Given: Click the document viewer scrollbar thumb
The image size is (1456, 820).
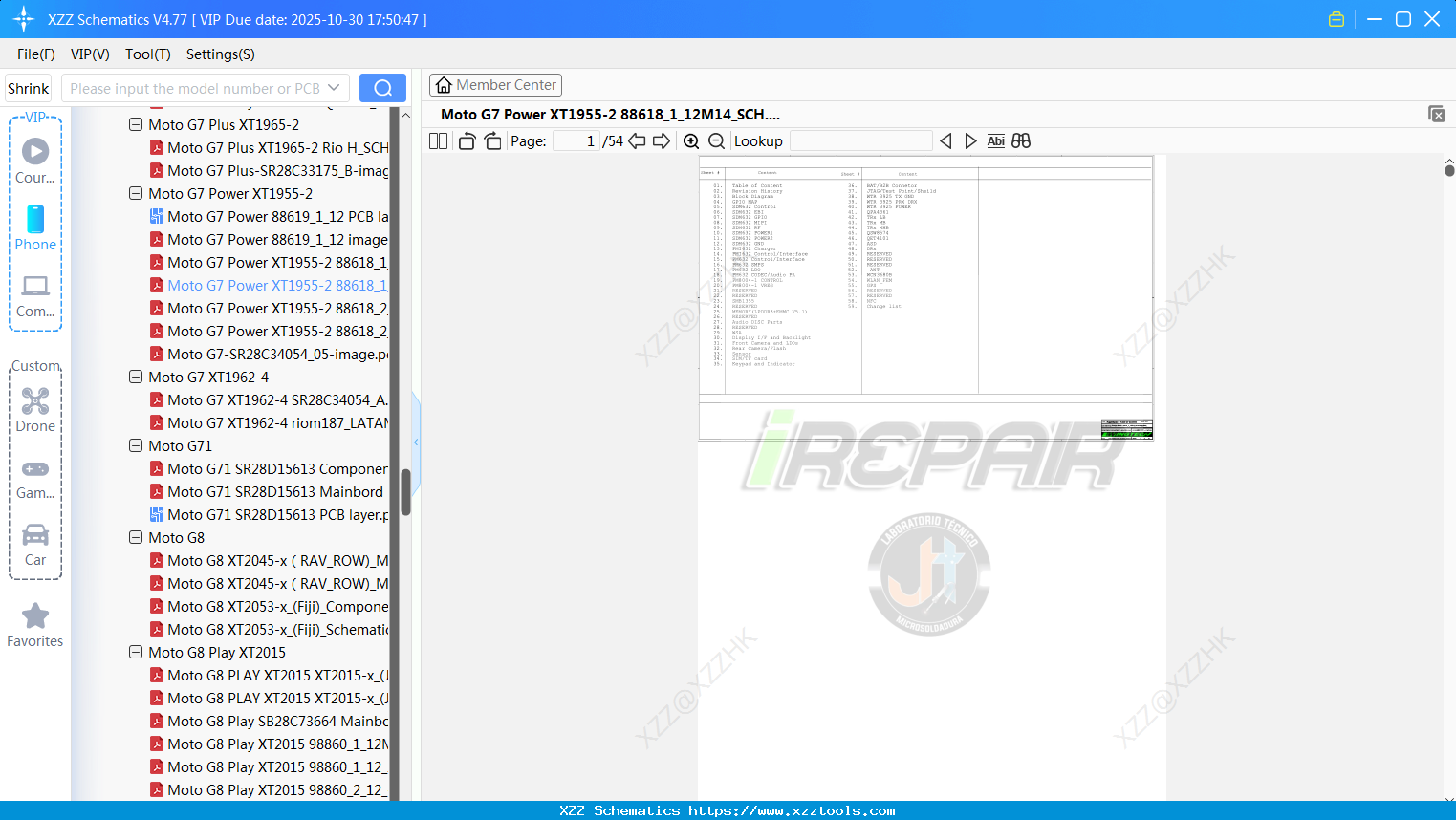Looking at the screenshot, I should pyautogui.click(x=1449, y=170).
